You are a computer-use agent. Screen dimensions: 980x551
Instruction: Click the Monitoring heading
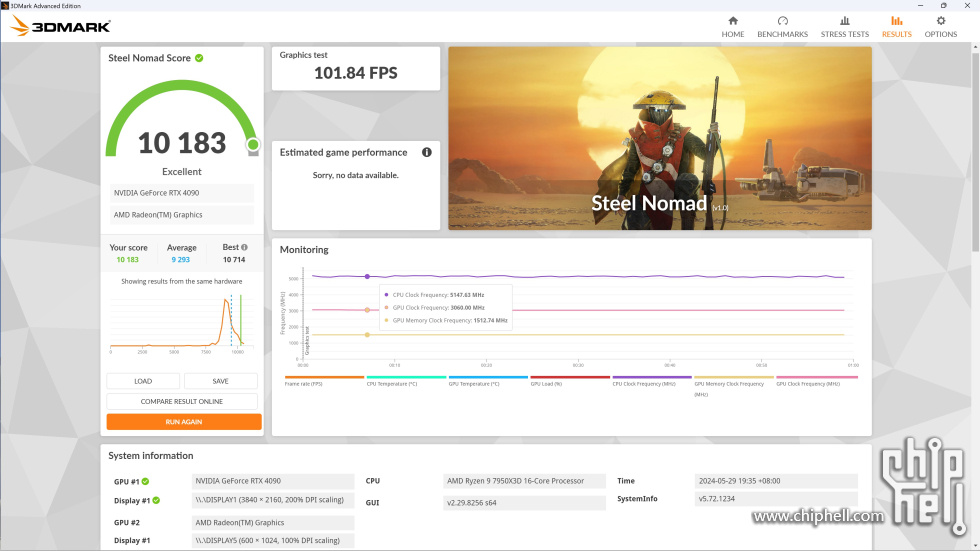click(304, 250)
